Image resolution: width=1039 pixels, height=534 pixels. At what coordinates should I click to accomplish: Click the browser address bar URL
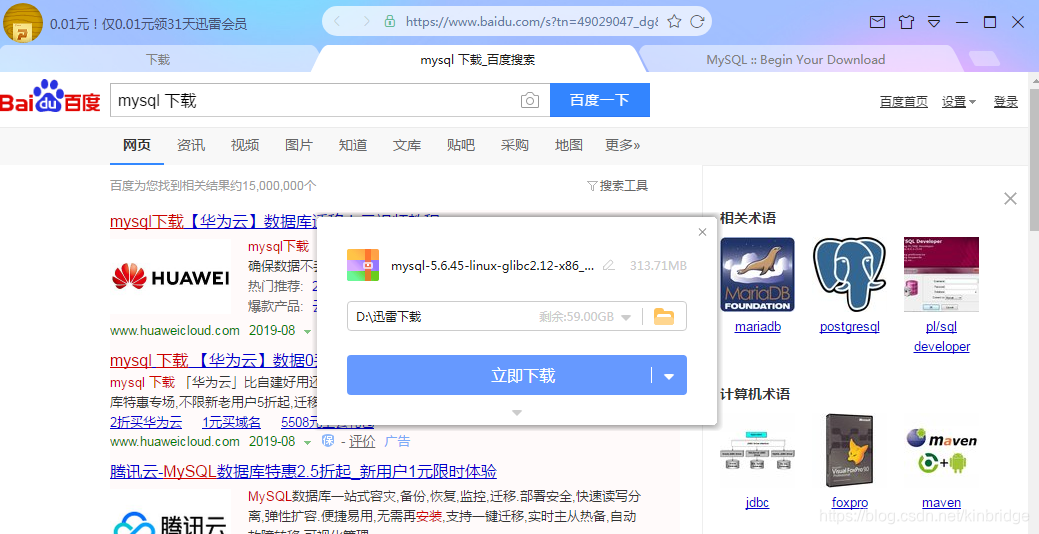pos(531,22)
